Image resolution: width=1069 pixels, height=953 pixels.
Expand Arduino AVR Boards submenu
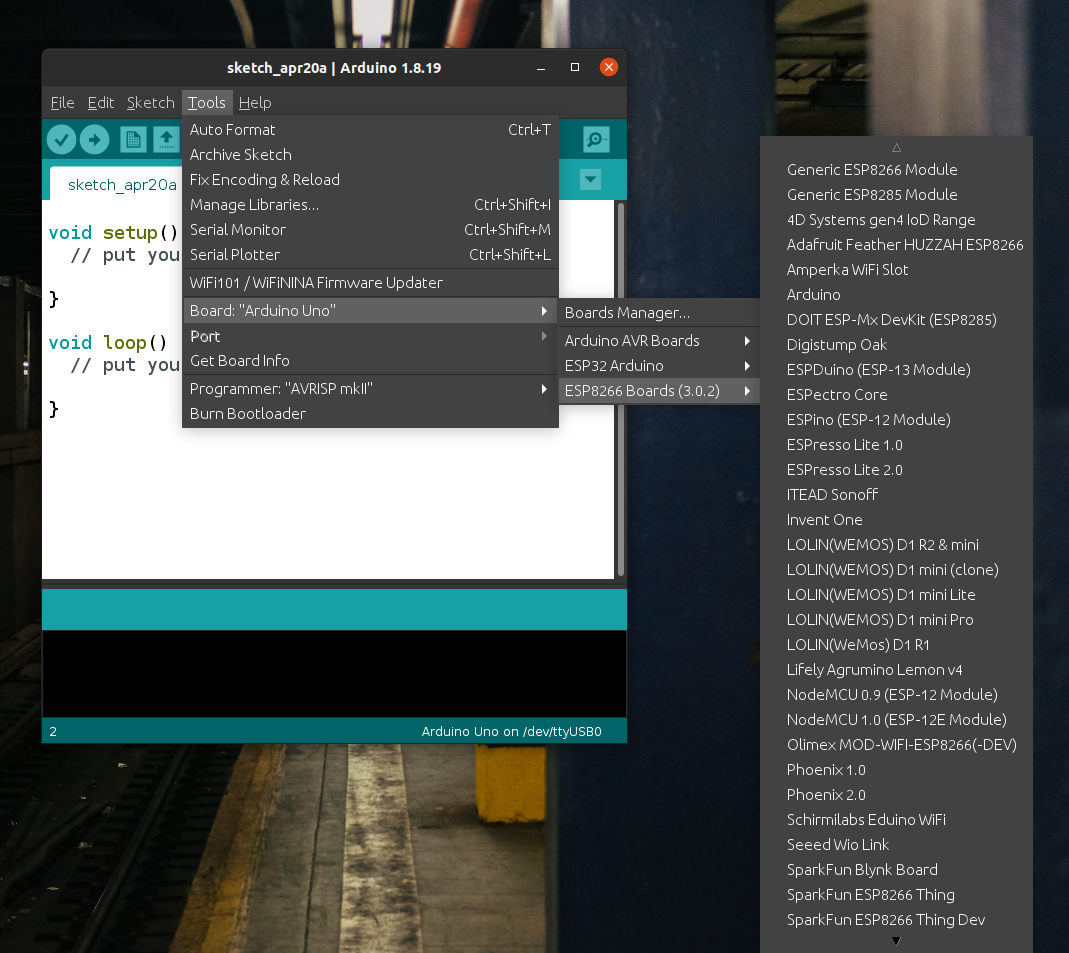(x=659, y=341)
